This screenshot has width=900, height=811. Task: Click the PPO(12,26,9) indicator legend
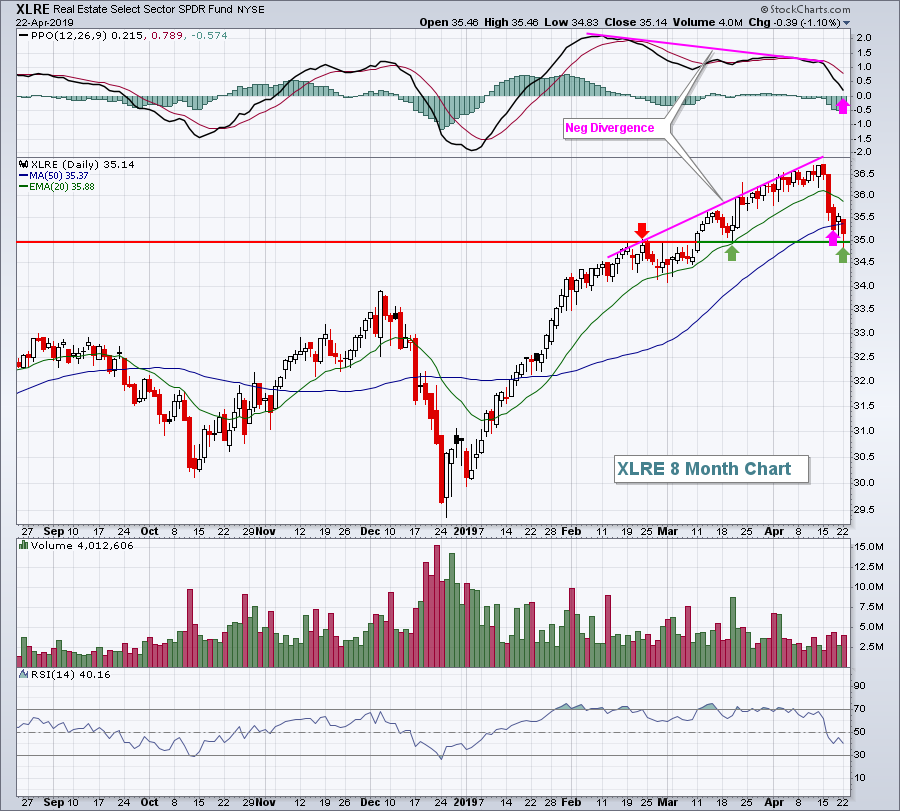tap(69, 36)
